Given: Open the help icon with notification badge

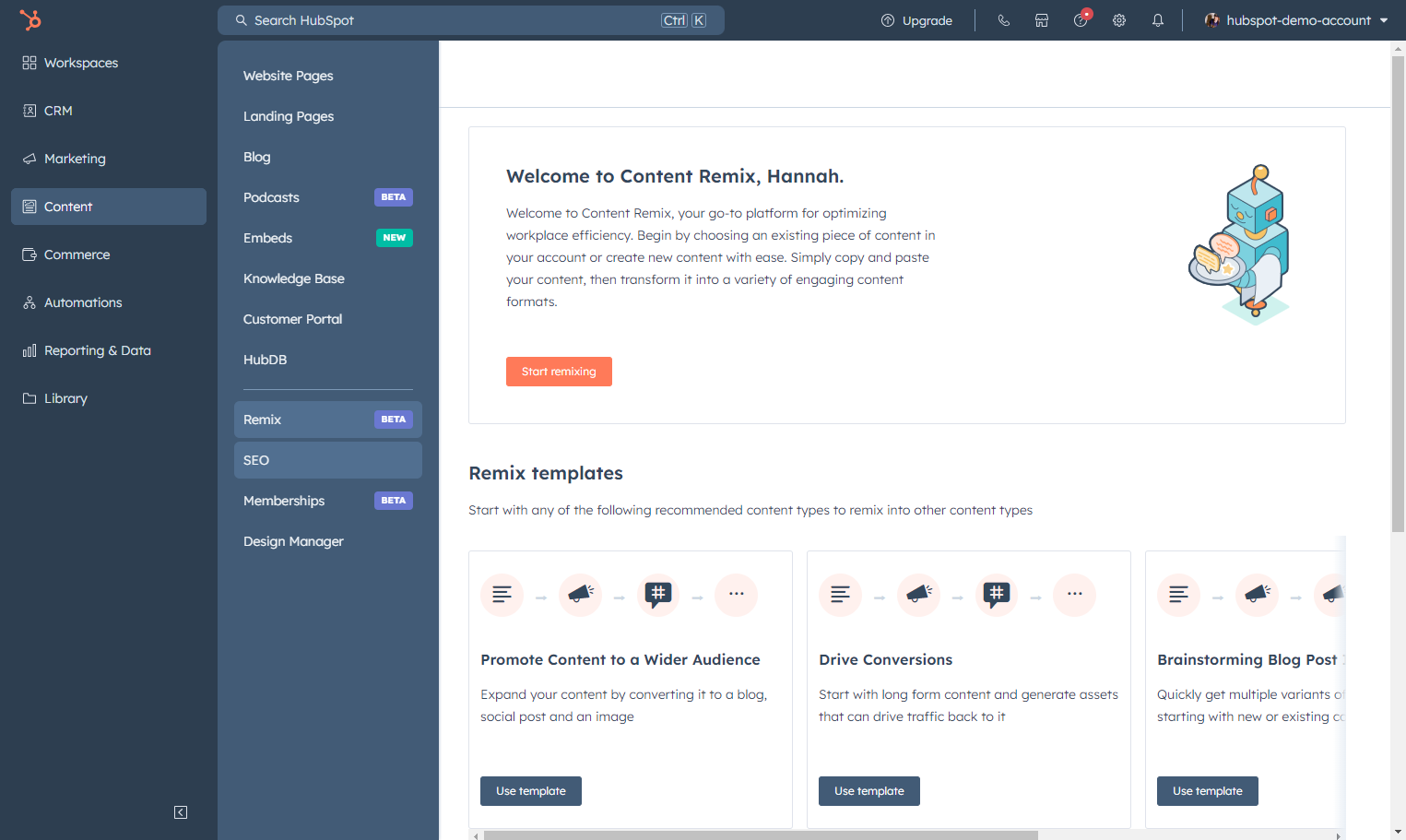Looking at the screenshot, I should [x=1081, y=20].
